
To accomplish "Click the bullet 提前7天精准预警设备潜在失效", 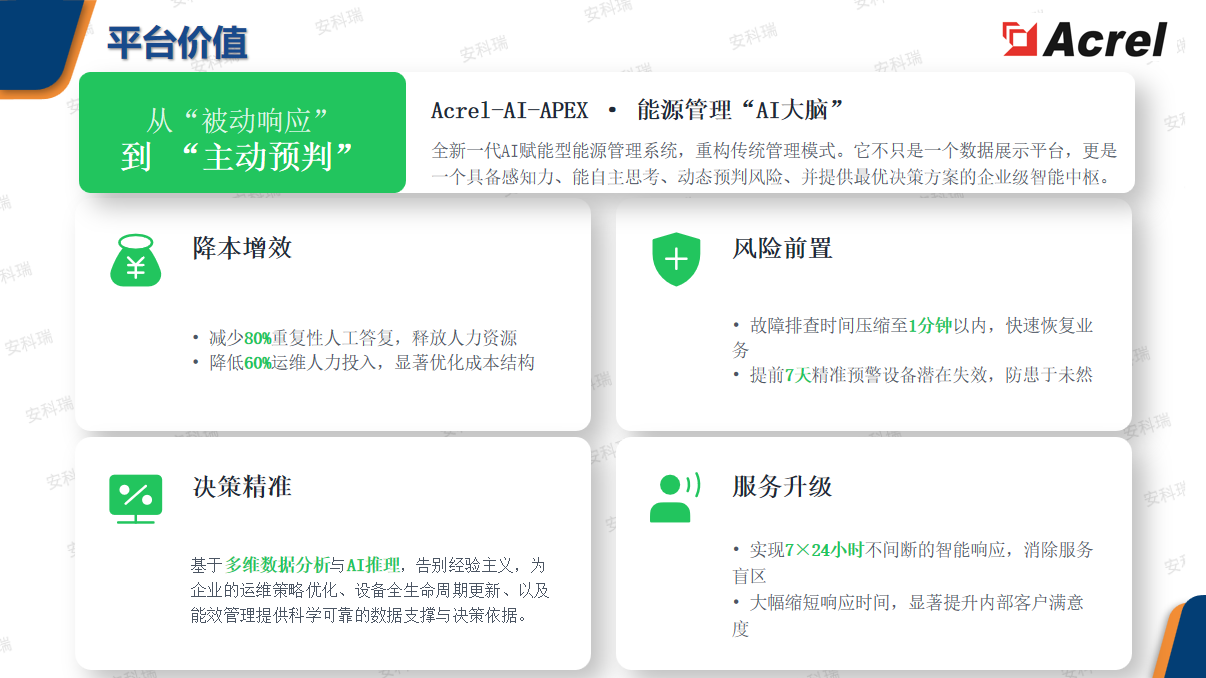I will (x=913, y=375).
